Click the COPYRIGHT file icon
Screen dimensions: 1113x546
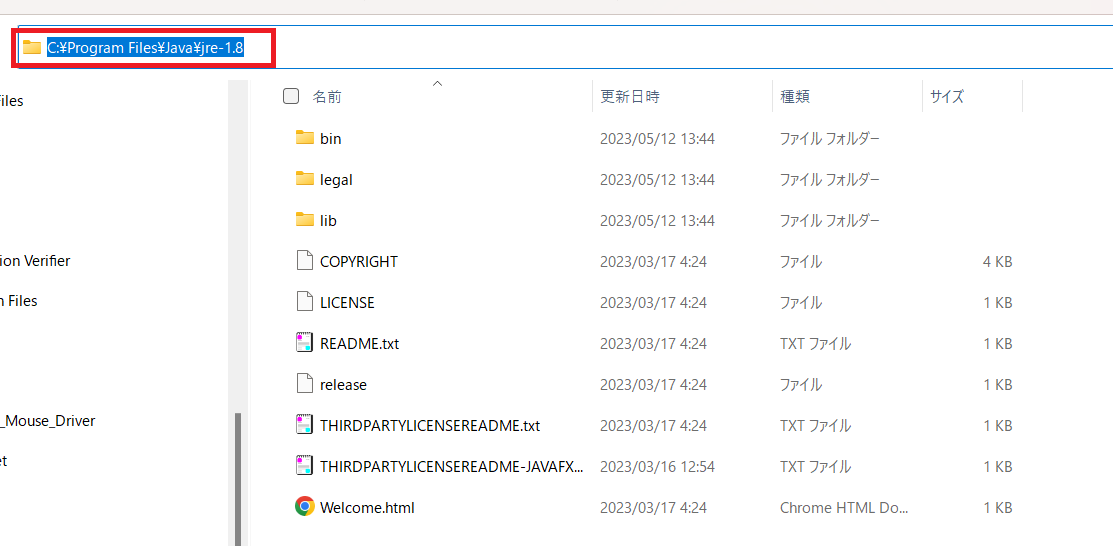pos(305,261)
